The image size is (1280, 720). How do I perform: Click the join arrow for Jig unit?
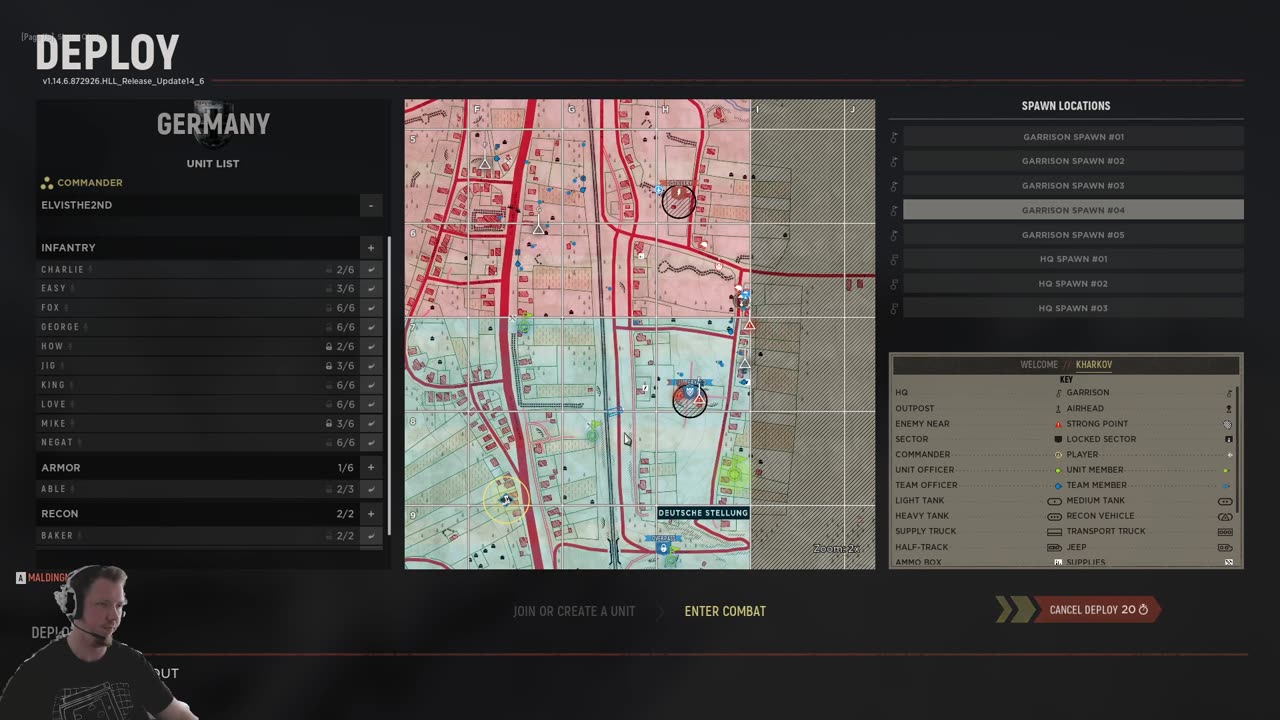point(371,366)
